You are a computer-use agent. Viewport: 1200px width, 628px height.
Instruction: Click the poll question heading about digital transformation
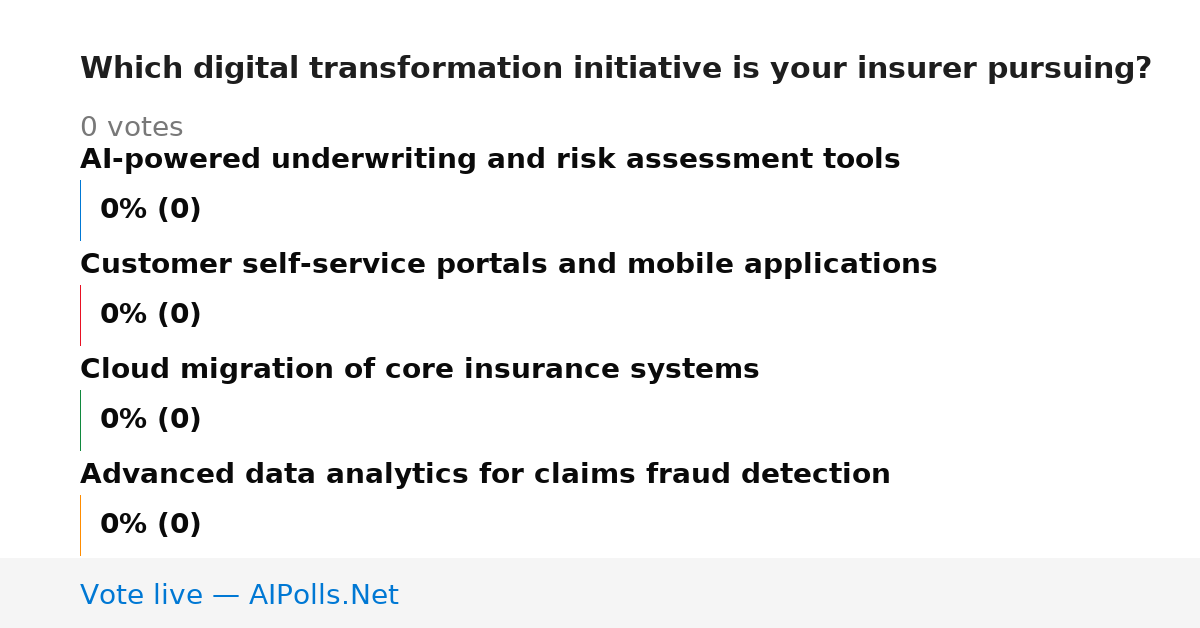615,69
